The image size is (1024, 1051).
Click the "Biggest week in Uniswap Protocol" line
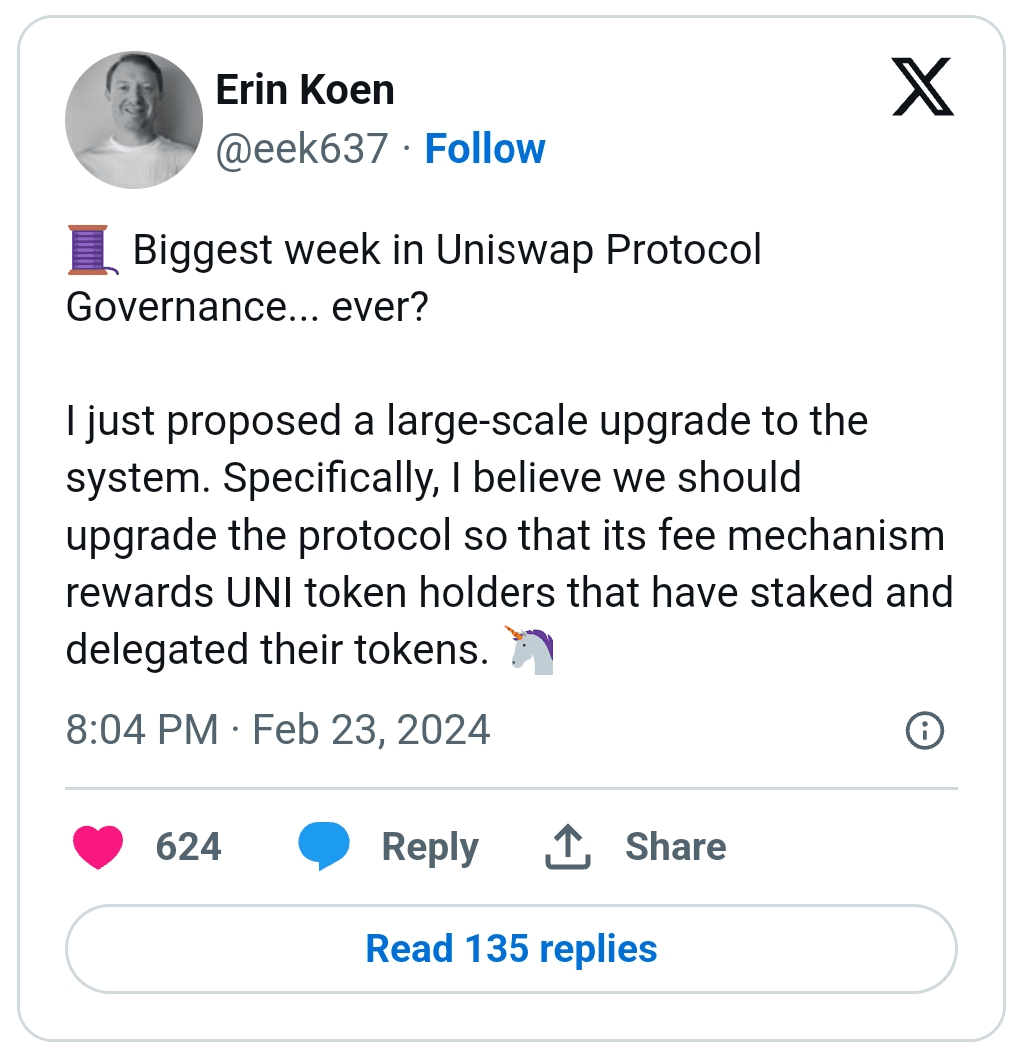(447, 250)
